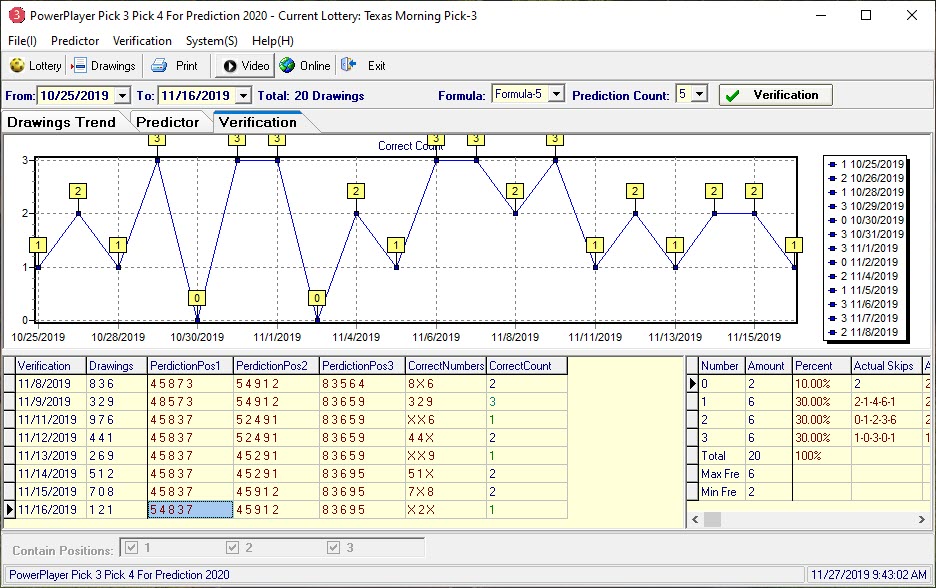Click the 2 marker at 11/4/2019
The image size is (936, 588).
point(356,191)
